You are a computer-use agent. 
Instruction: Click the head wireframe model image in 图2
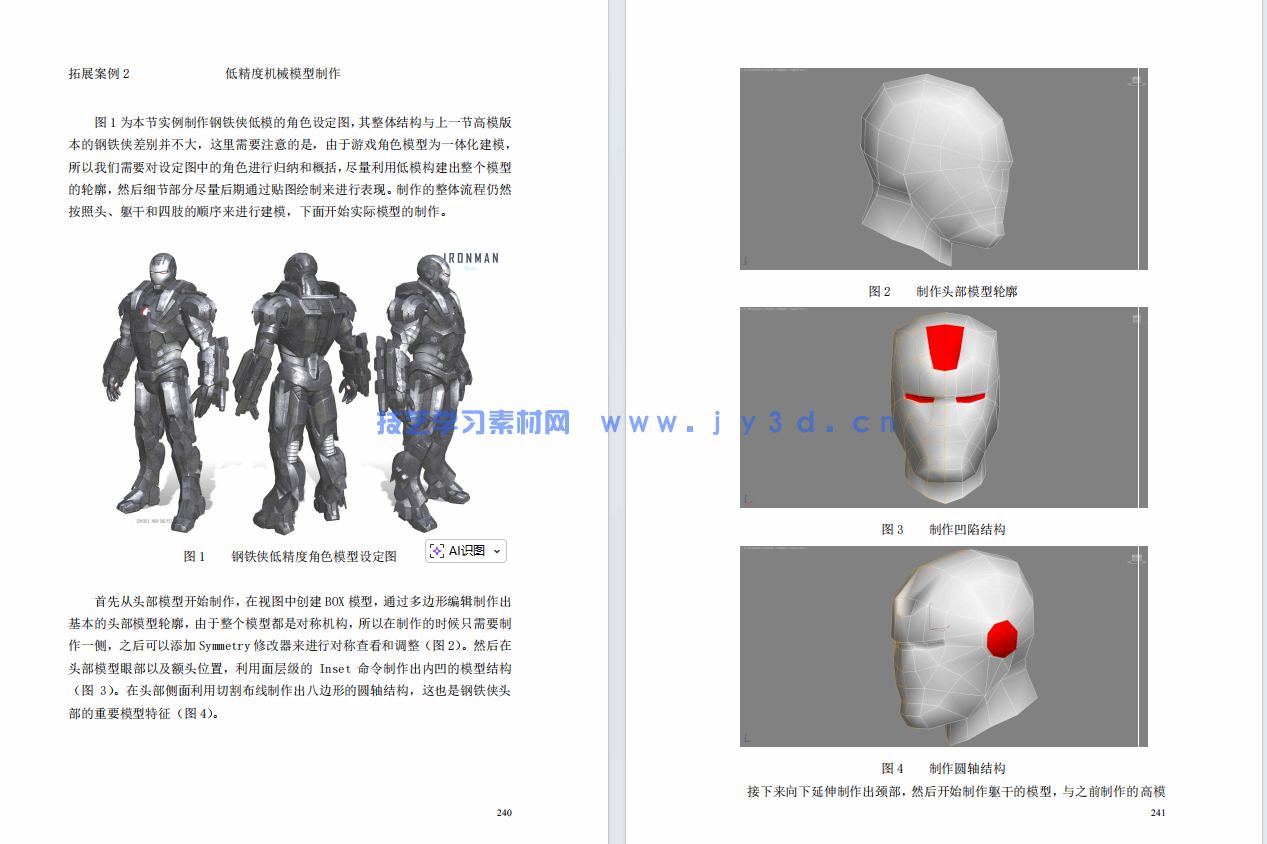(x=942, y=168)
